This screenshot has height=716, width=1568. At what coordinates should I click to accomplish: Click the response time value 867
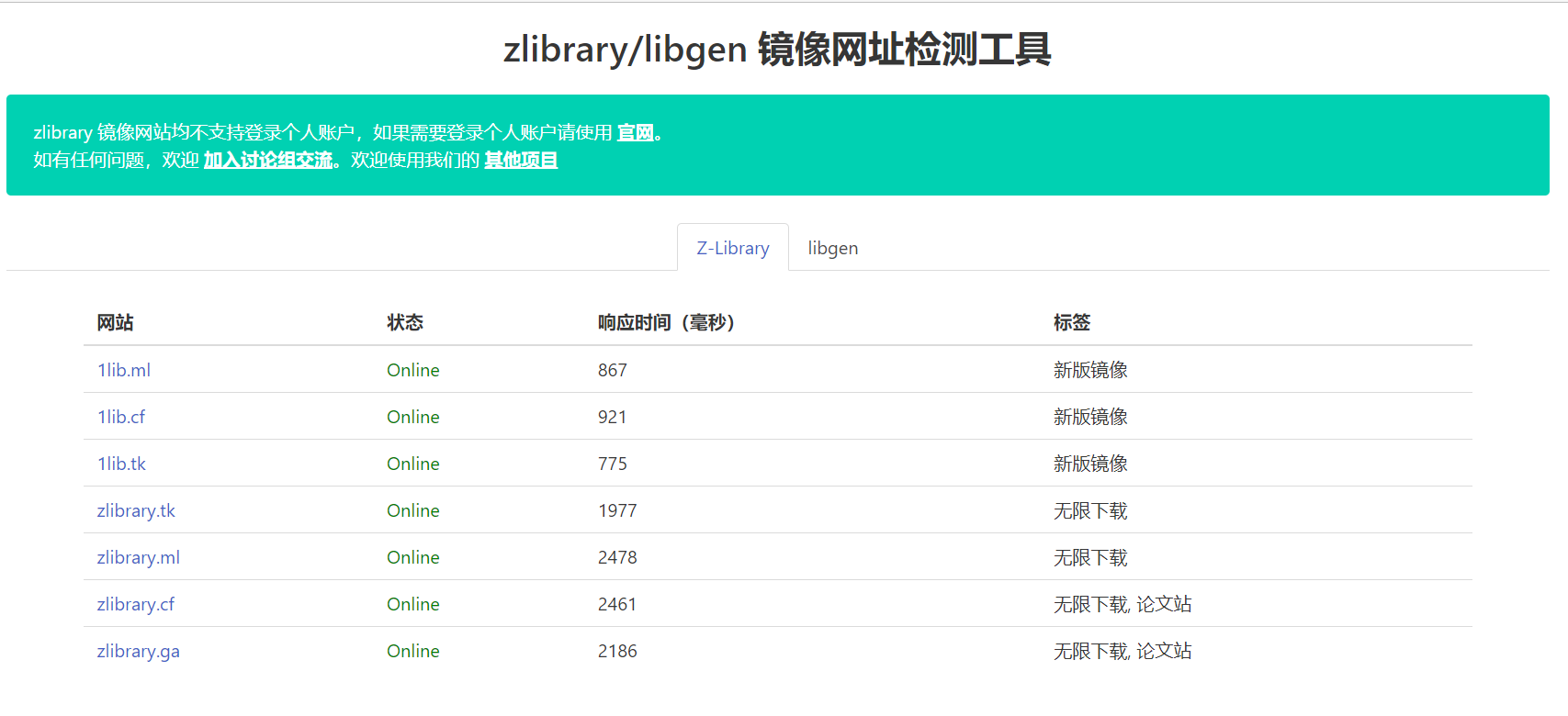[613, 370]
